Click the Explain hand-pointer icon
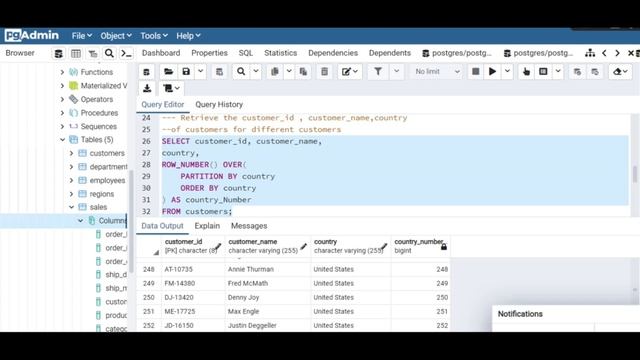Viewport: 640px width, 360px height. (526, 72)
